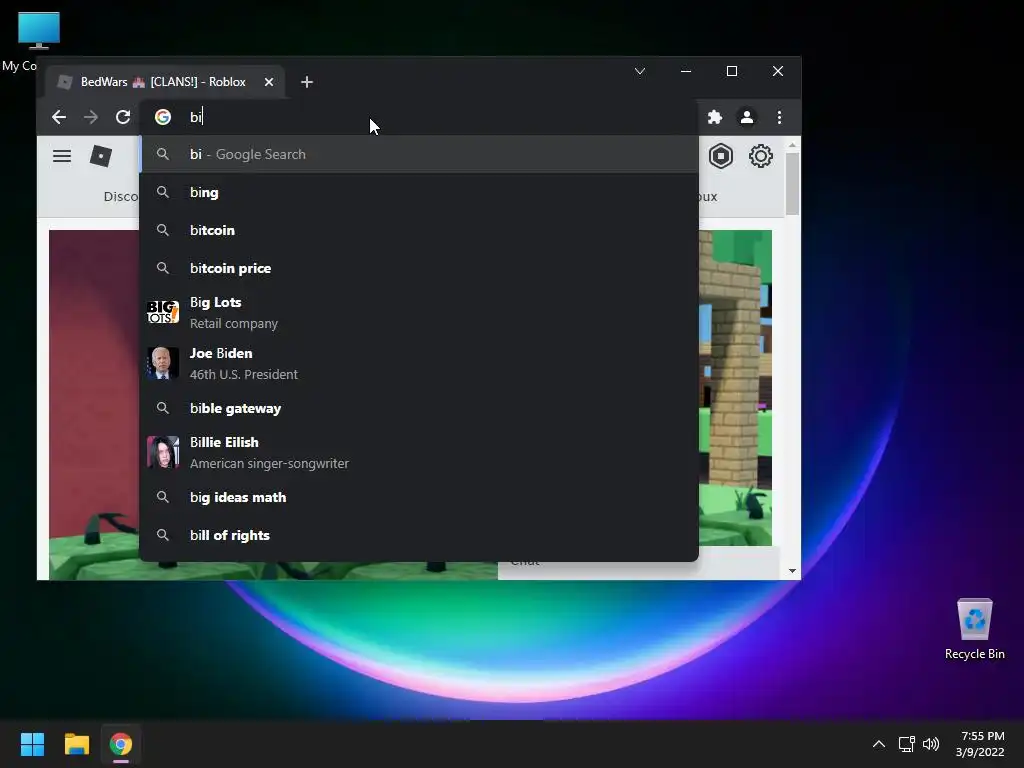Open the volume tray icon
Image resolution: width=1024 pixels, height=768 pixels.
931,744
